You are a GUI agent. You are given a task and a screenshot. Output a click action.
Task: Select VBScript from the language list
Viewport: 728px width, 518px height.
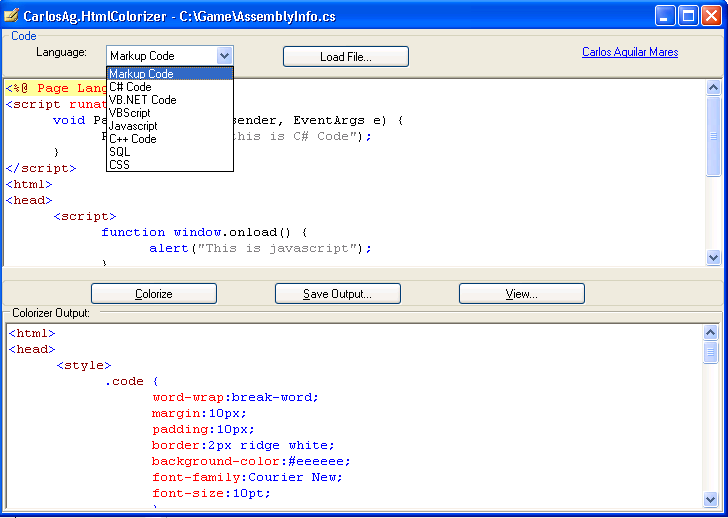click(x=170, y=113)
